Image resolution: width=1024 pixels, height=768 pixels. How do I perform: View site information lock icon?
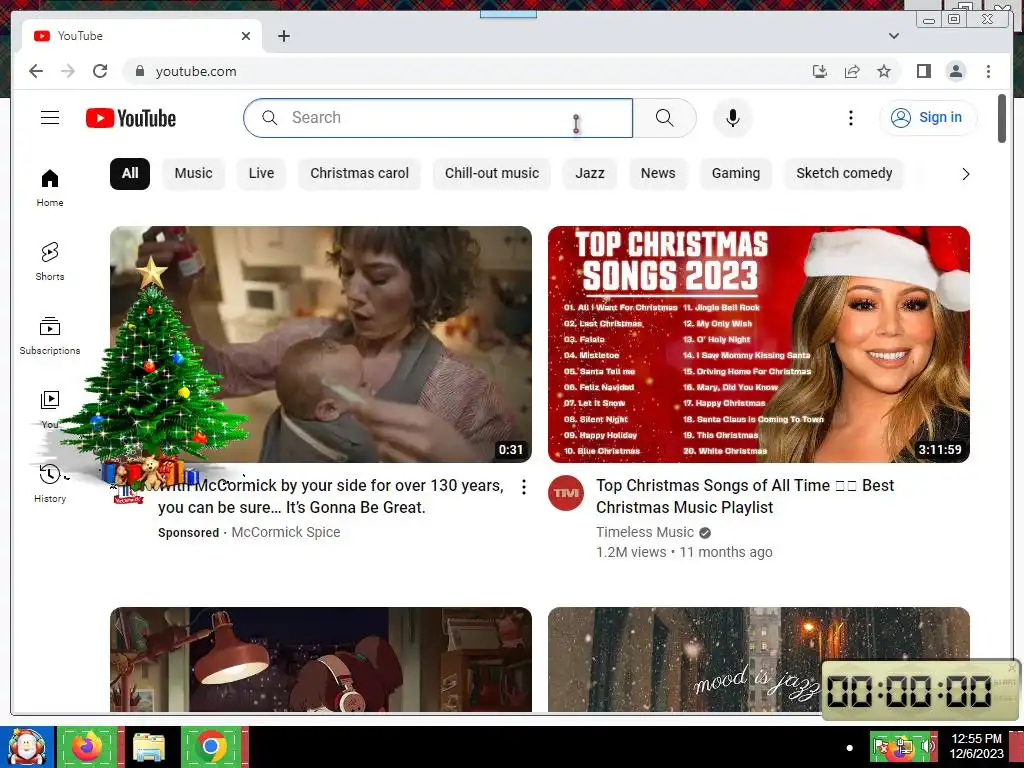[140, 71]
